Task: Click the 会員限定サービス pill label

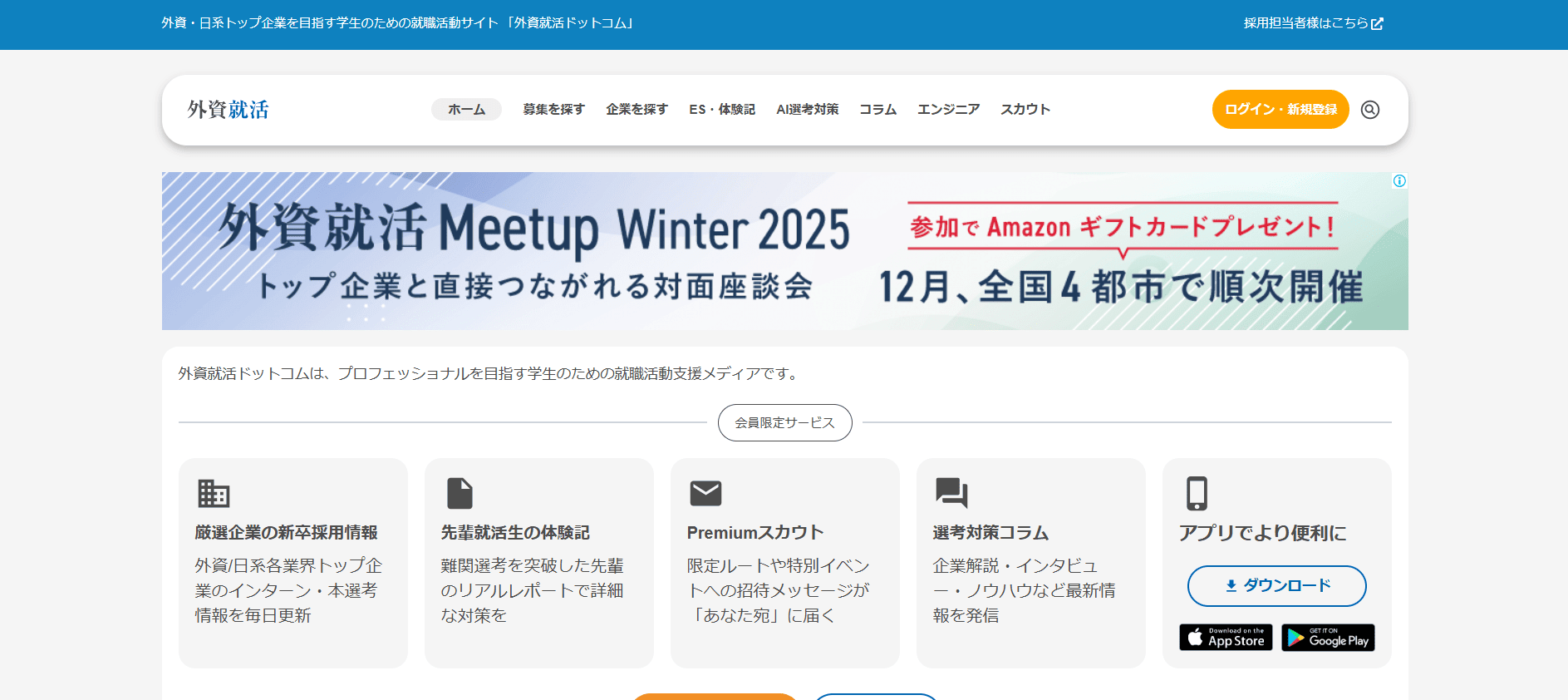Action: pyautogui.click(x=785, y=422)
